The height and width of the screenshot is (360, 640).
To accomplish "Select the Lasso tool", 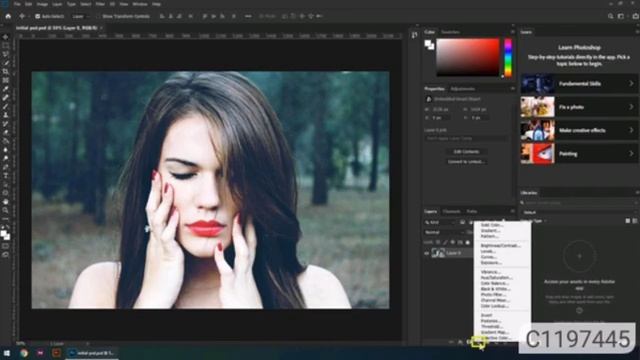I will click(5, 54).
